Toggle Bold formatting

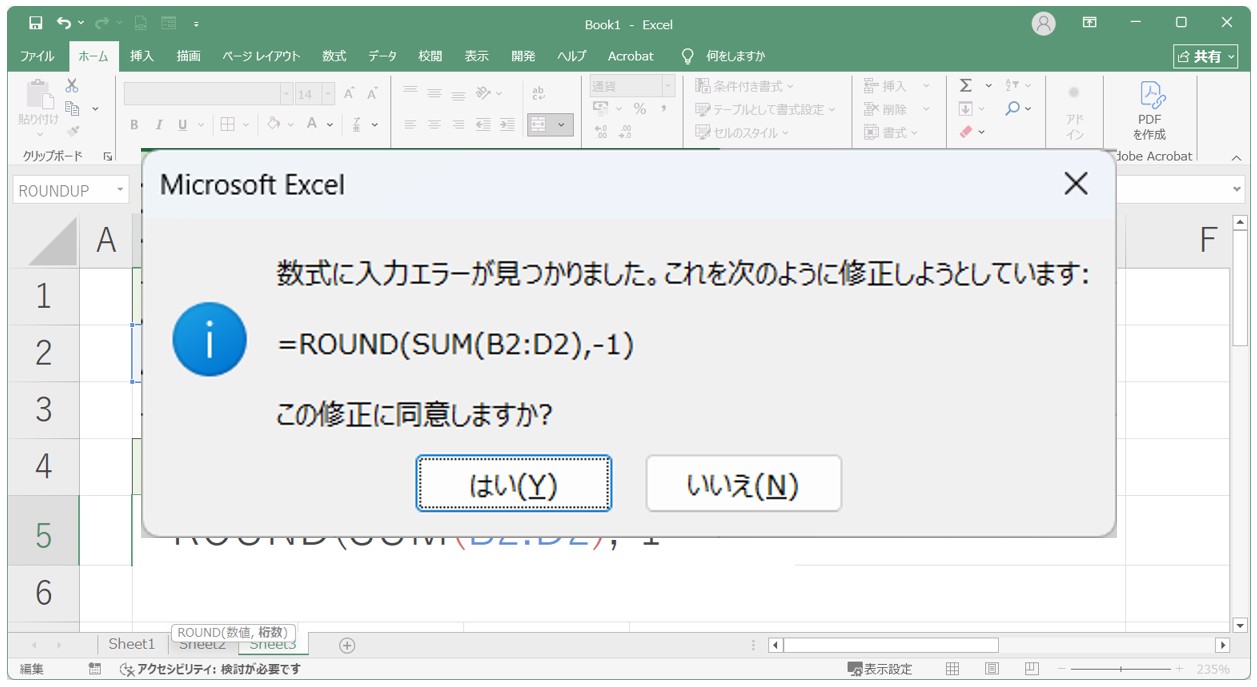tap(134, 125)
